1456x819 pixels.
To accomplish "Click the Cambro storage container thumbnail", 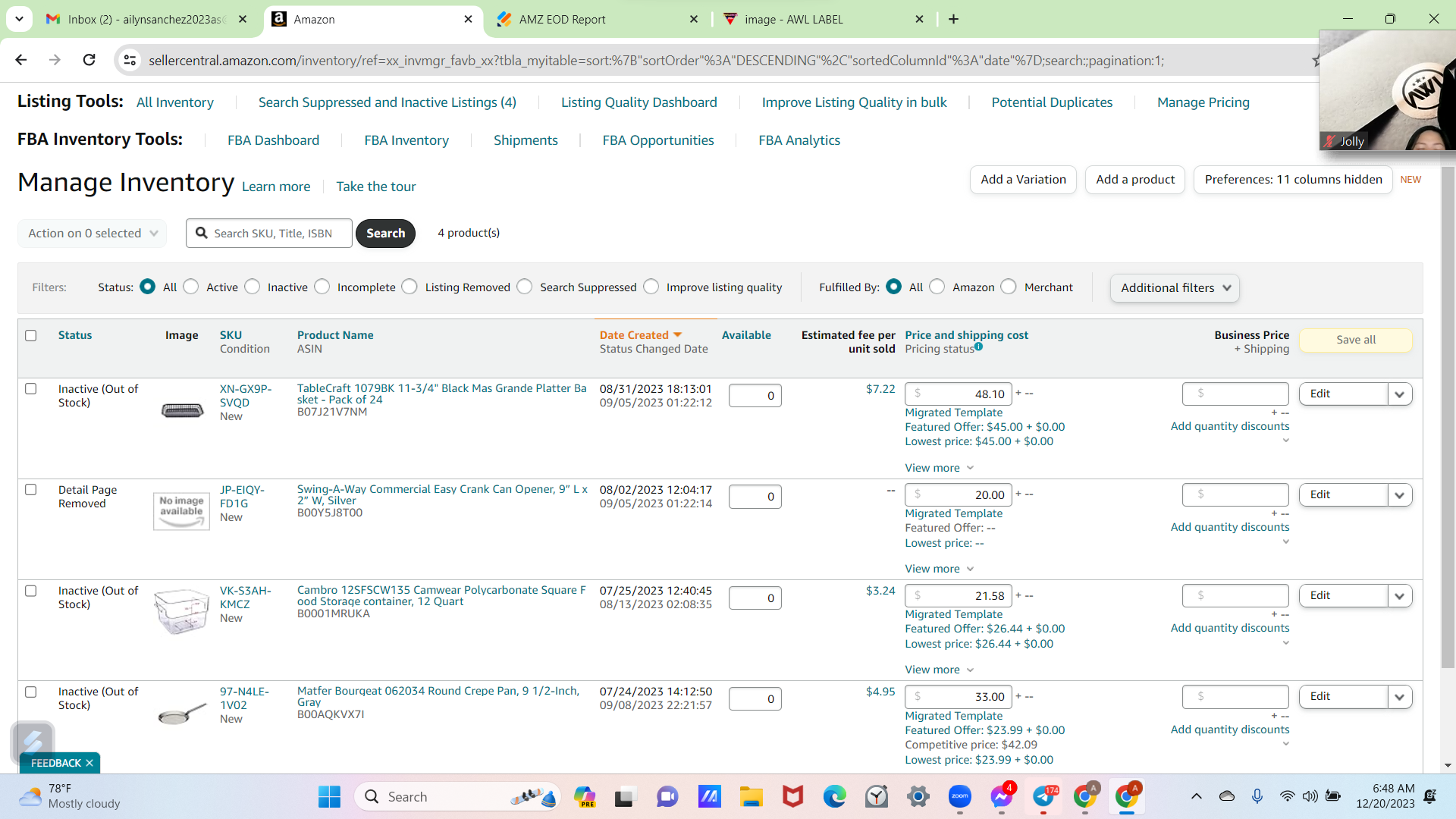I will click(181, 611).
